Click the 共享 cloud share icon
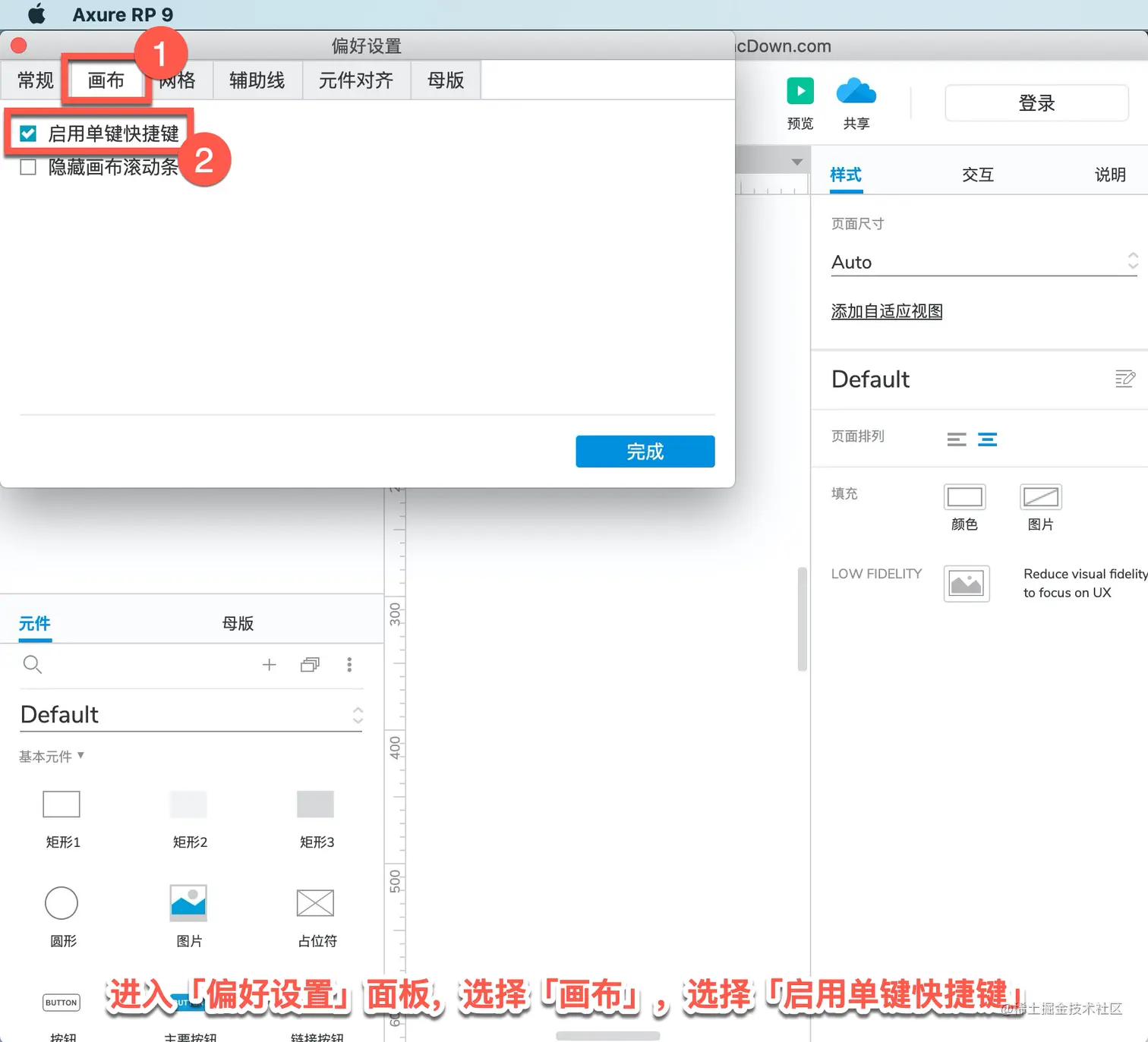The image size is (1148, 1042). pos(856,91)
